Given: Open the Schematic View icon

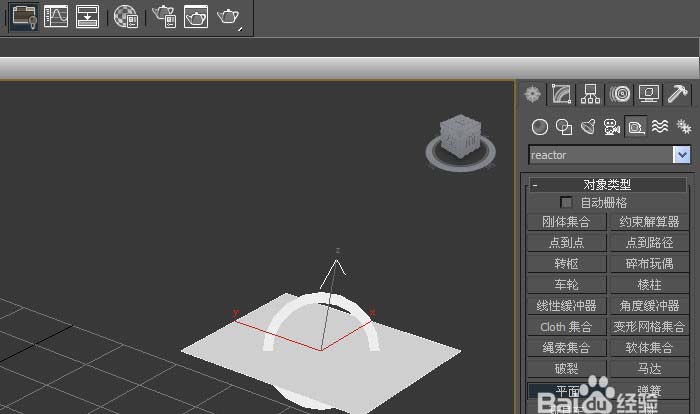Looking at the screenshot, I should click(x=88, y=17).
